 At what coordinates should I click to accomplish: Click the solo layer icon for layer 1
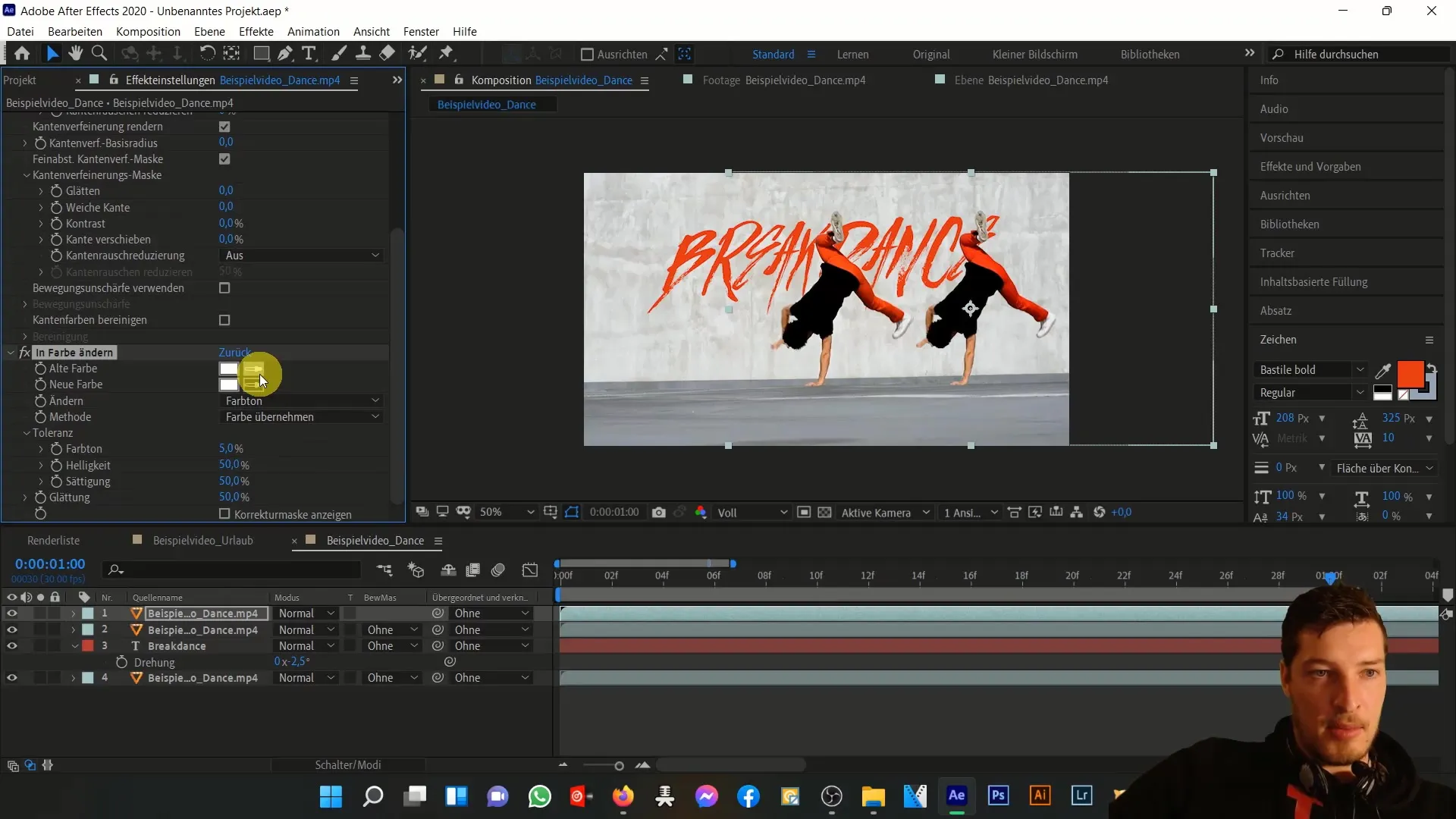pos(40,613)
